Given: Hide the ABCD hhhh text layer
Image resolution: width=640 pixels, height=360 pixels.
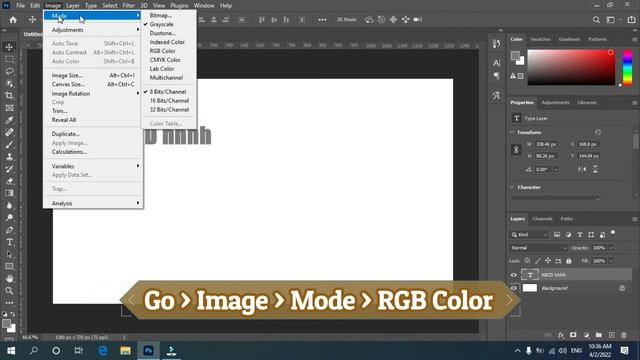Looking at the screenshot, I should pyautogui.click(x=513, y=275).
